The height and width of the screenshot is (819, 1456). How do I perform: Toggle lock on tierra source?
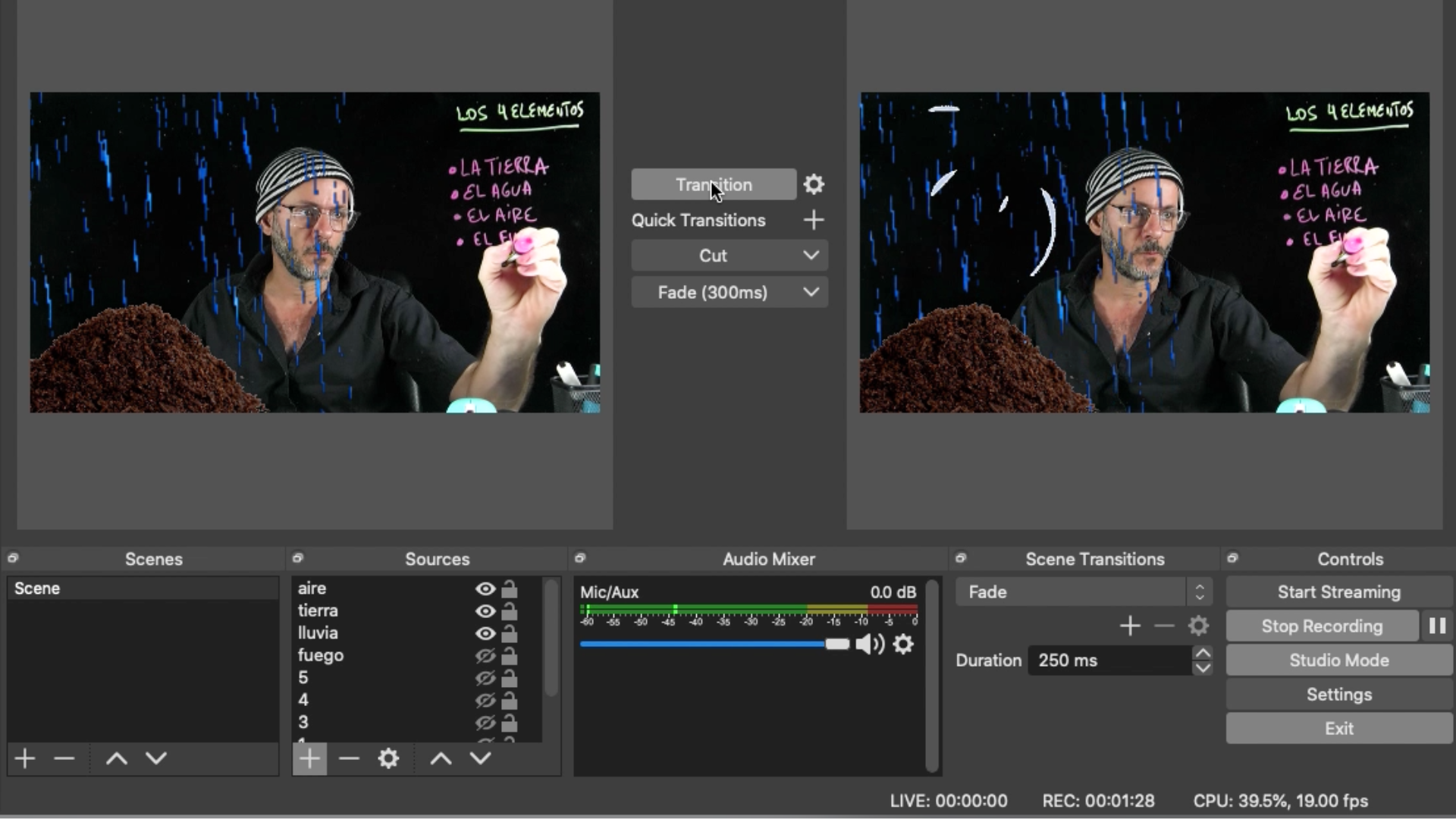pyautogui.click(x=510, y=611)
